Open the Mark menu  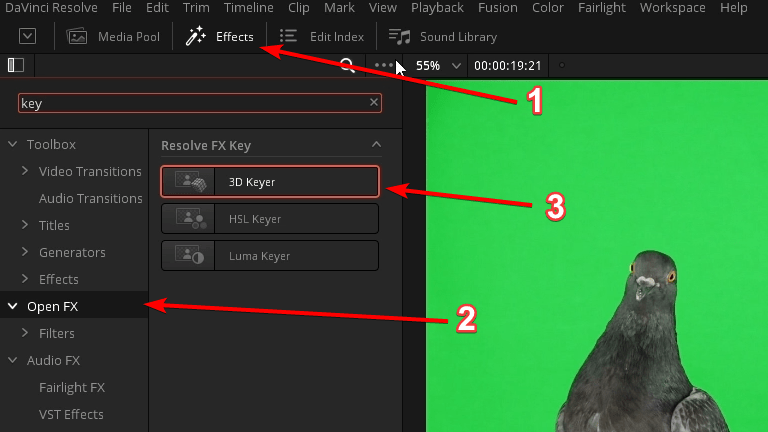pos(339,8)
